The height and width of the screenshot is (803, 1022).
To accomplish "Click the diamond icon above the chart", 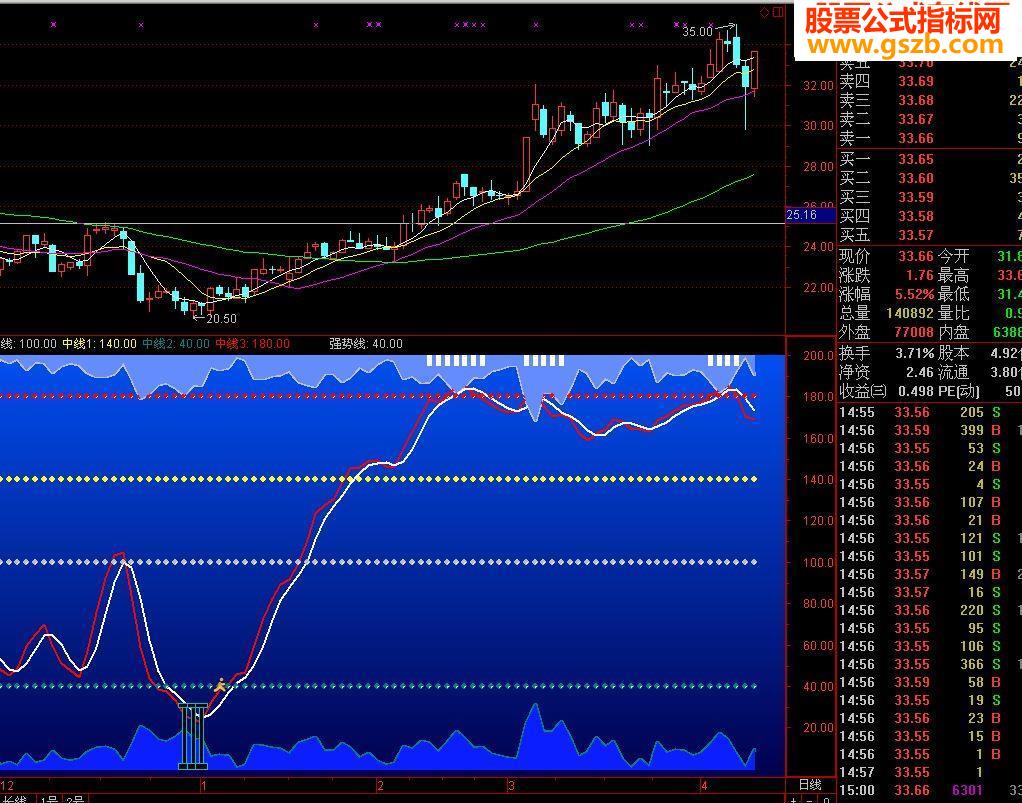I will pos(764,12).
